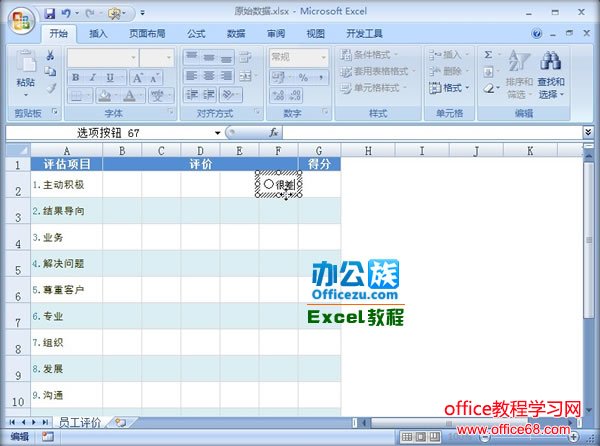Switch to the 插入 ribbon tab

pyautogui.click(x=98, y=34)
